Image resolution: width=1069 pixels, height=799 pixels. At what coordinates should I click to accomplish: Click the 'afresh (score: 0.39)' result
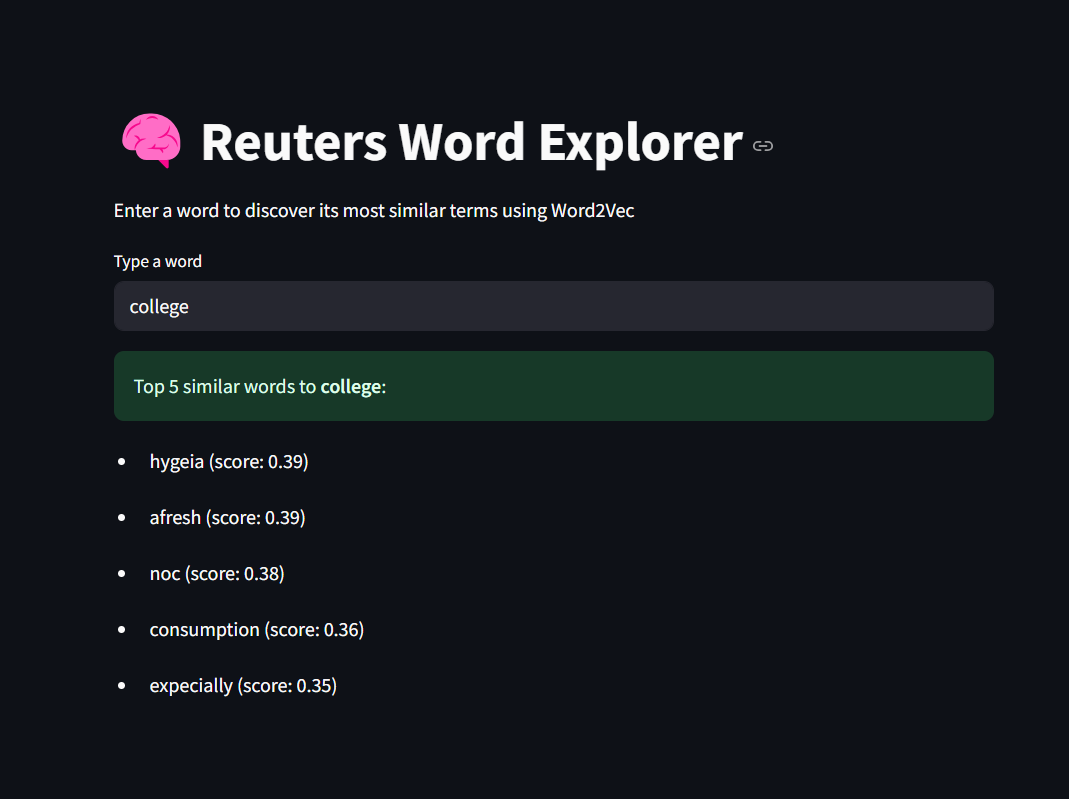tap(227, 517)
